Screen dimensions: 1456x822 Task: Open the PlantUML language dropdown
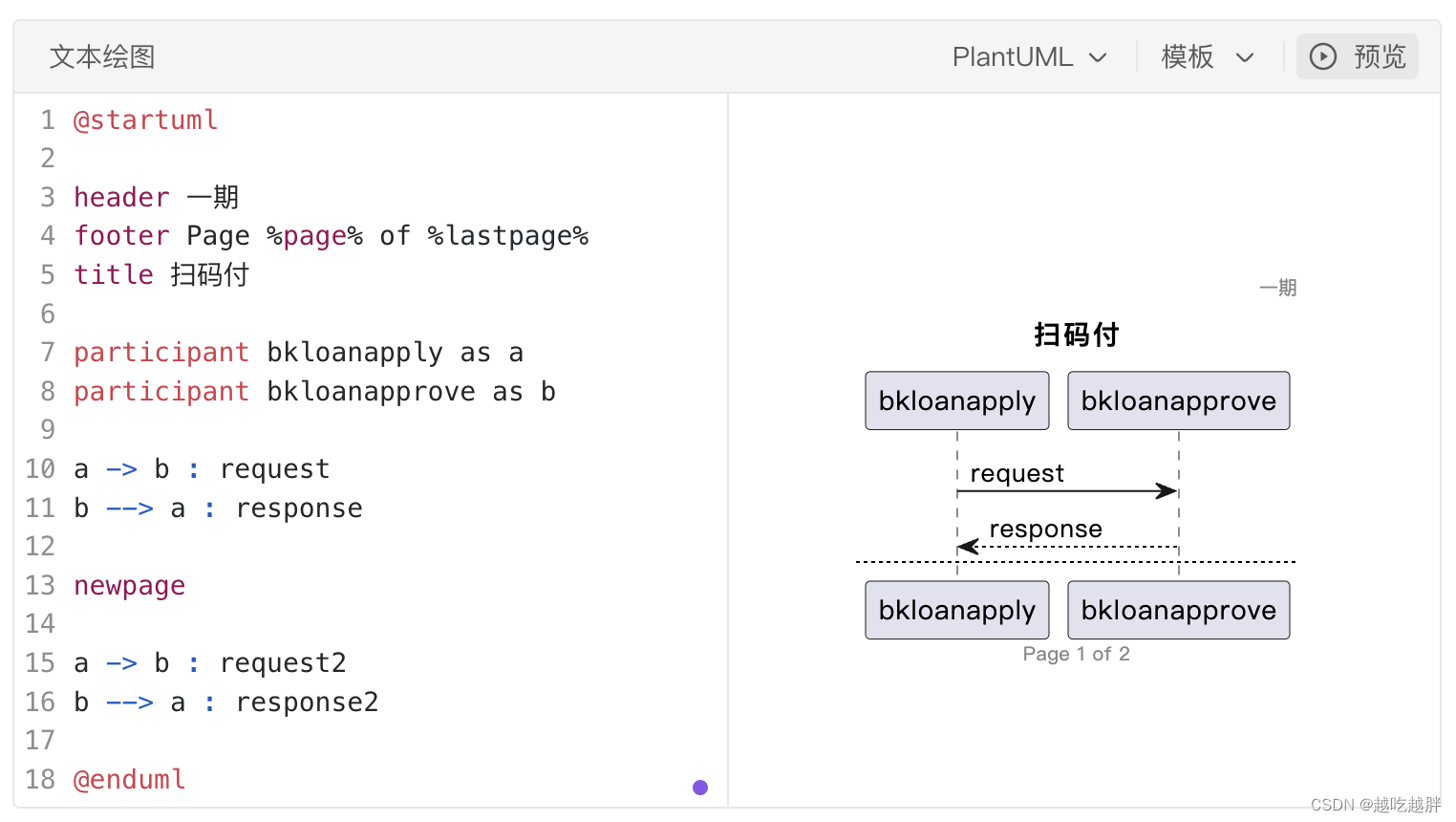click(1028, 57)
